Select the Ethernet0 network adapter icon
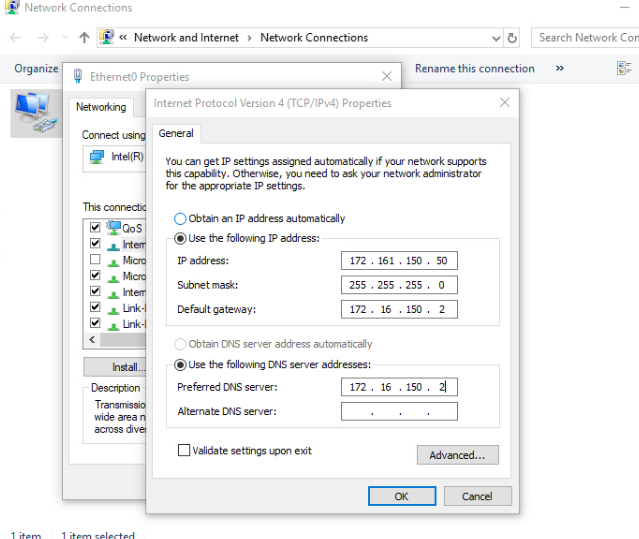This screenshot has height=539, width=639. click(34, 112)
